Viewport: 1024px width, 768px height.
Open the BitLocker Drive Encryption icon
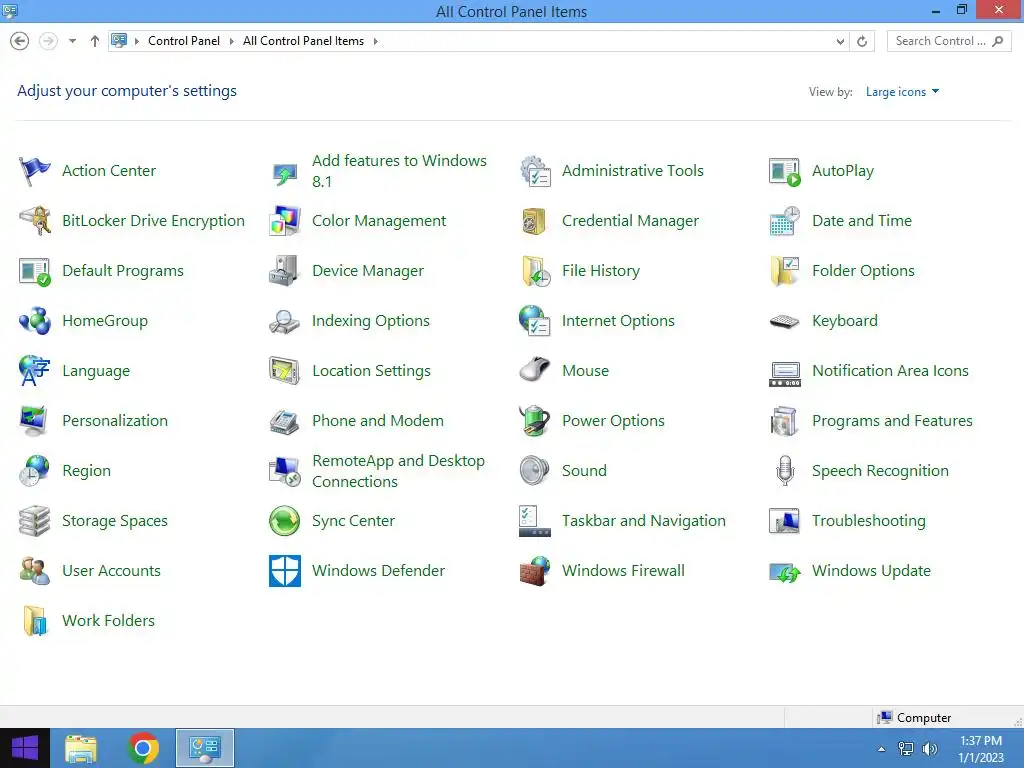tap(35, 221)
